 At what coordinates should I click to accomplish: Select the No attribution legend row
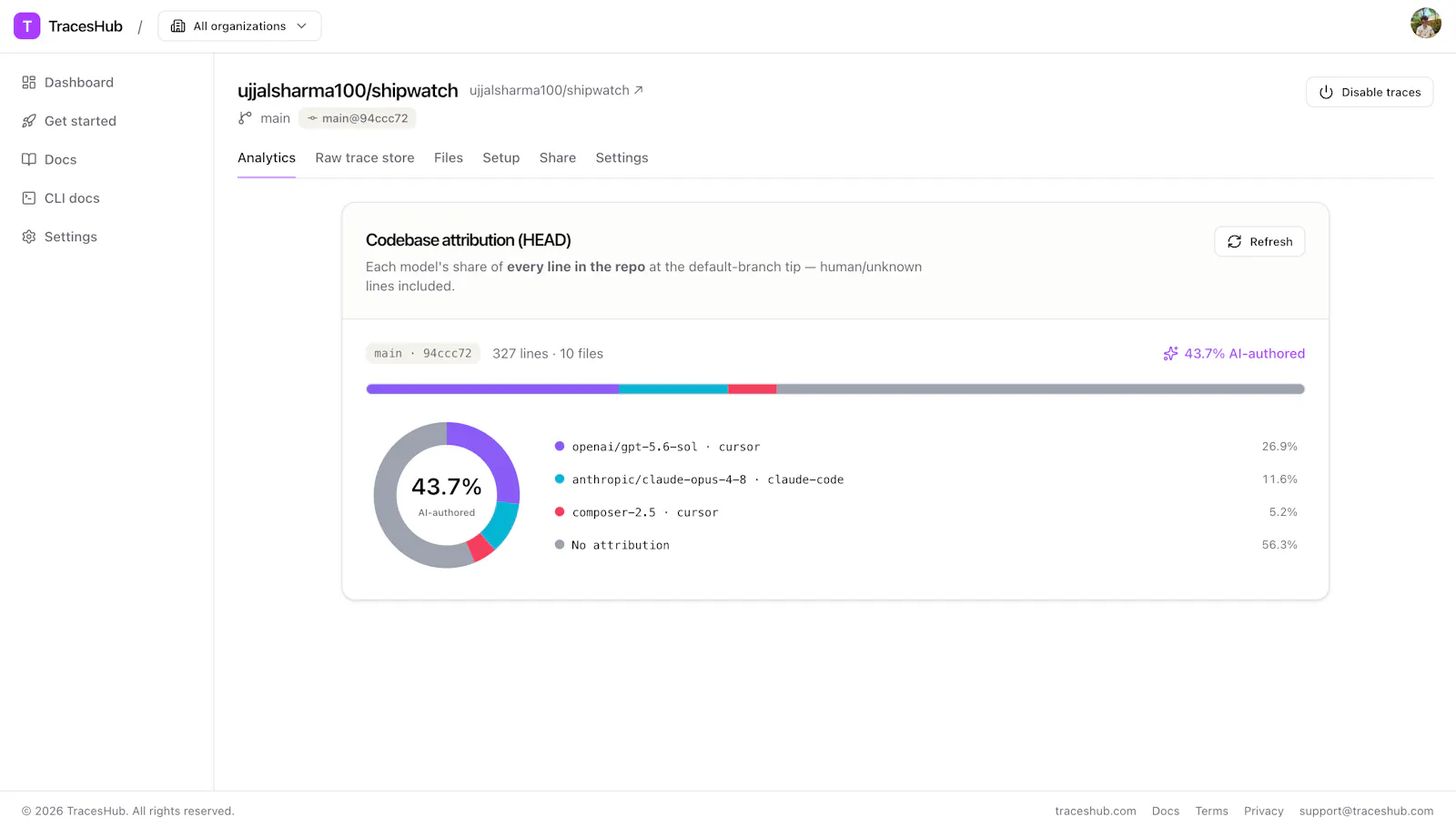coord(926,545)
